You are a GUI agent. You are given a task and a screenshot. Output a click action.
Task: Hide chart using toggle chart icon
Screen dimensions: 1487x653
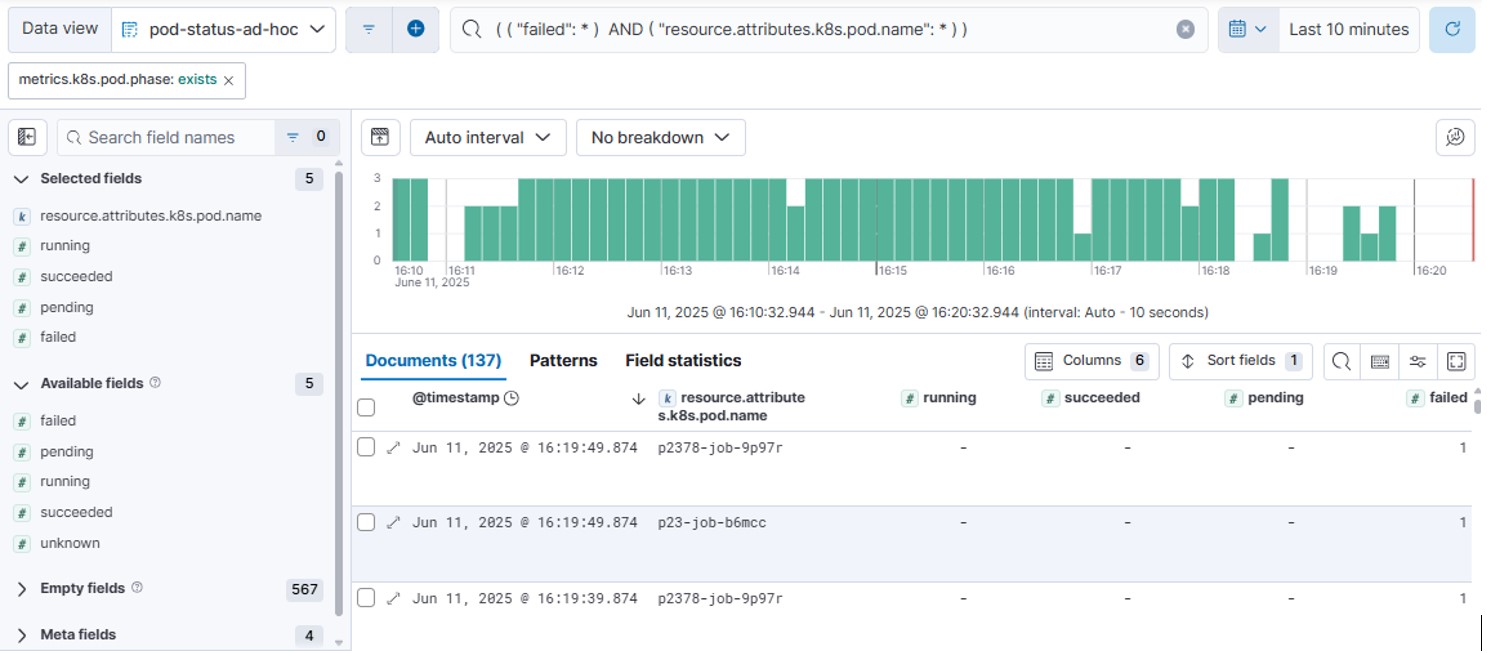coord(380,137)
